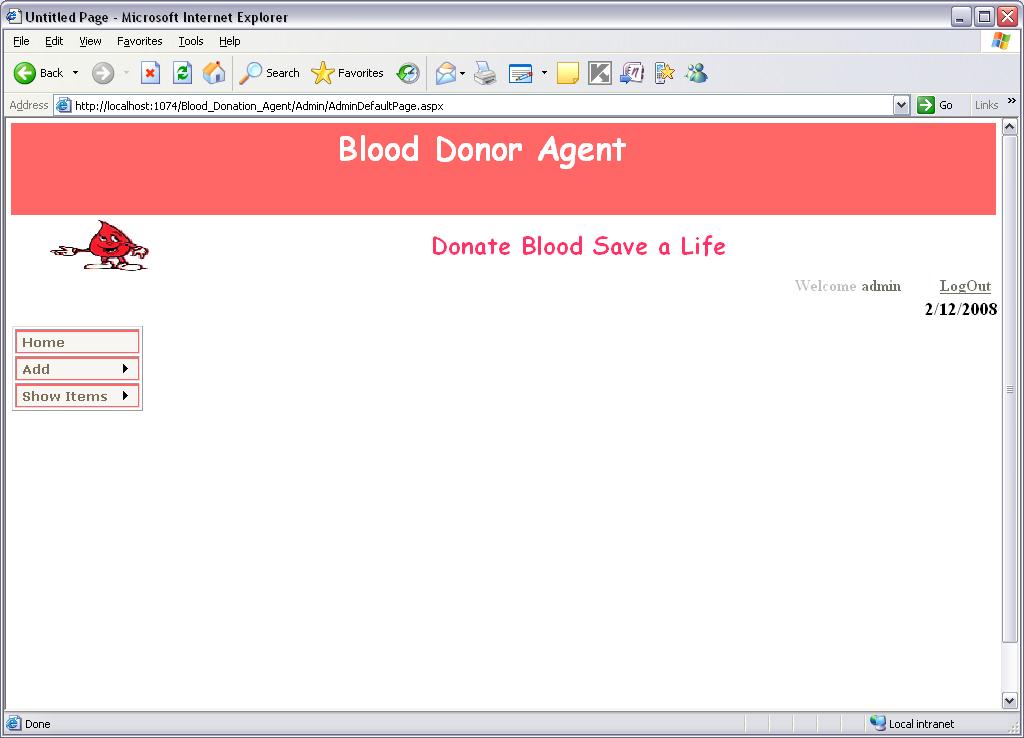The width and height of the screenshot is (1024, 738).
Task: Click the page icon in the address bar
Action: point(63,105)
